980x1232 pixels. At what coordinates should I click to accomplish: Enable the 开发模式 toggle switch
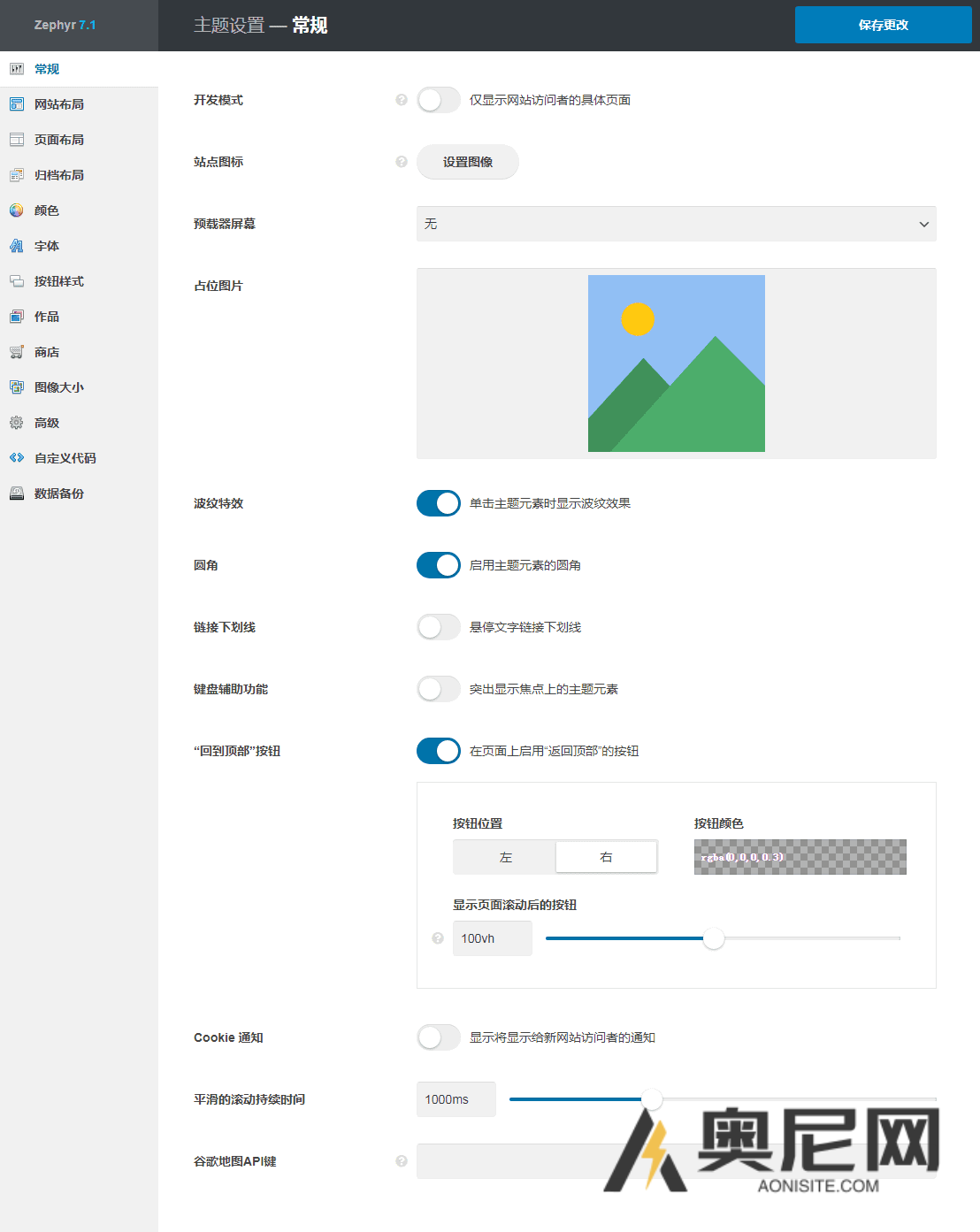[439, 100]
